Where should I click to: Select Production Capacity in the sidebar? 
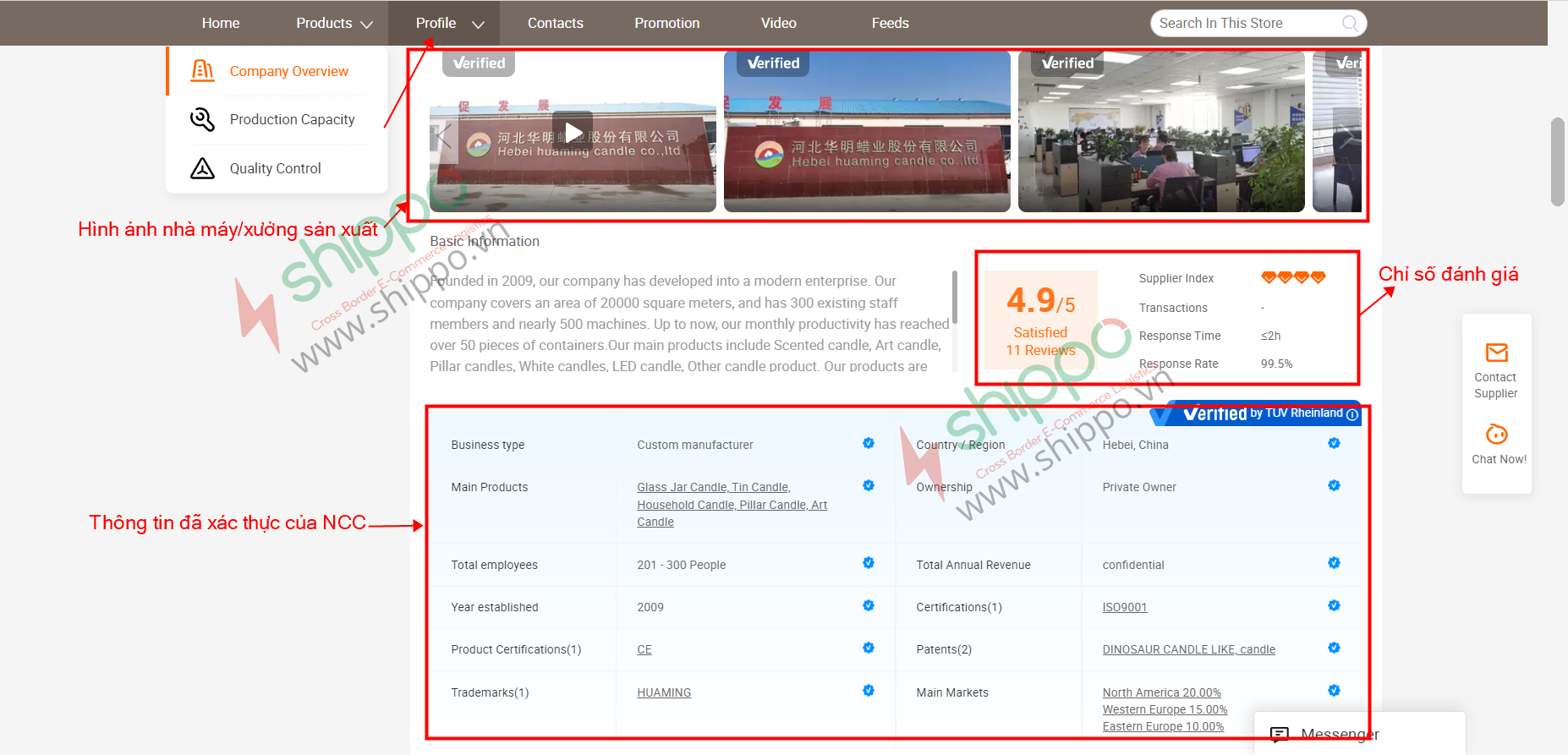pyautogui.click(x=292, y=119)
